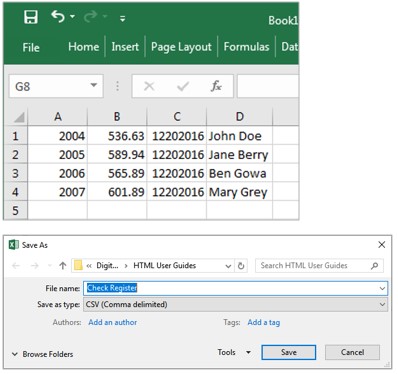398x374 pixels.
Task: Click Add an author link
Action: (x=113, y=322)
